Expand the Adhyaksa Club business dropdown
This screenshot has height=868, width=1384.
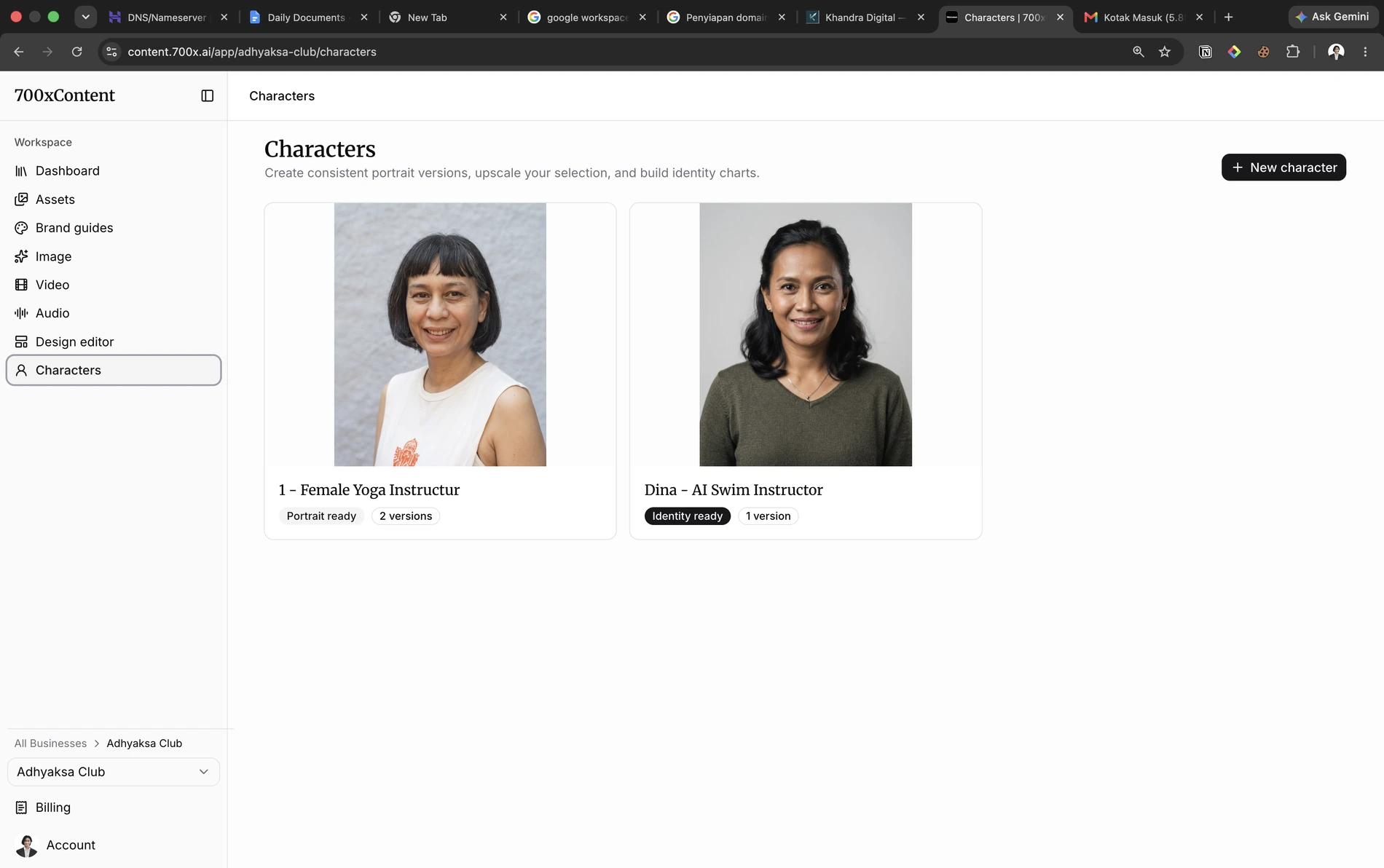114,772
